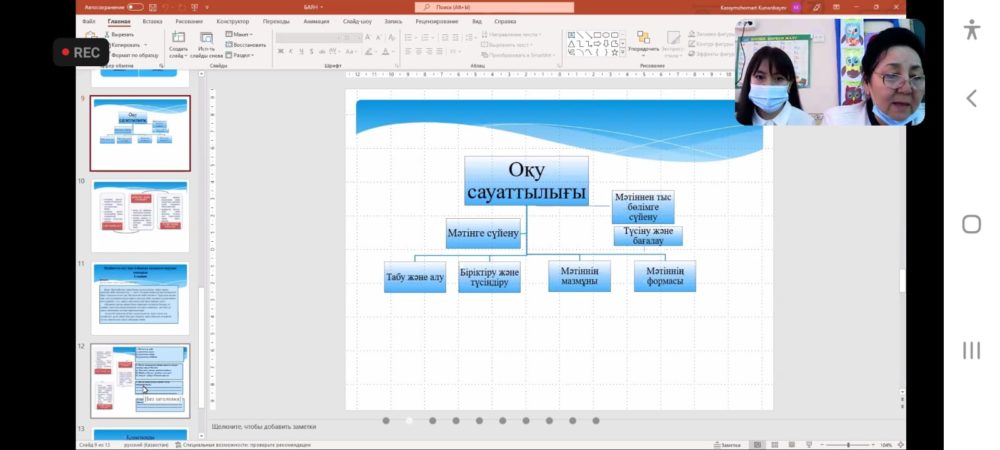Select the rectangle shape in gallery

[598, 35]
